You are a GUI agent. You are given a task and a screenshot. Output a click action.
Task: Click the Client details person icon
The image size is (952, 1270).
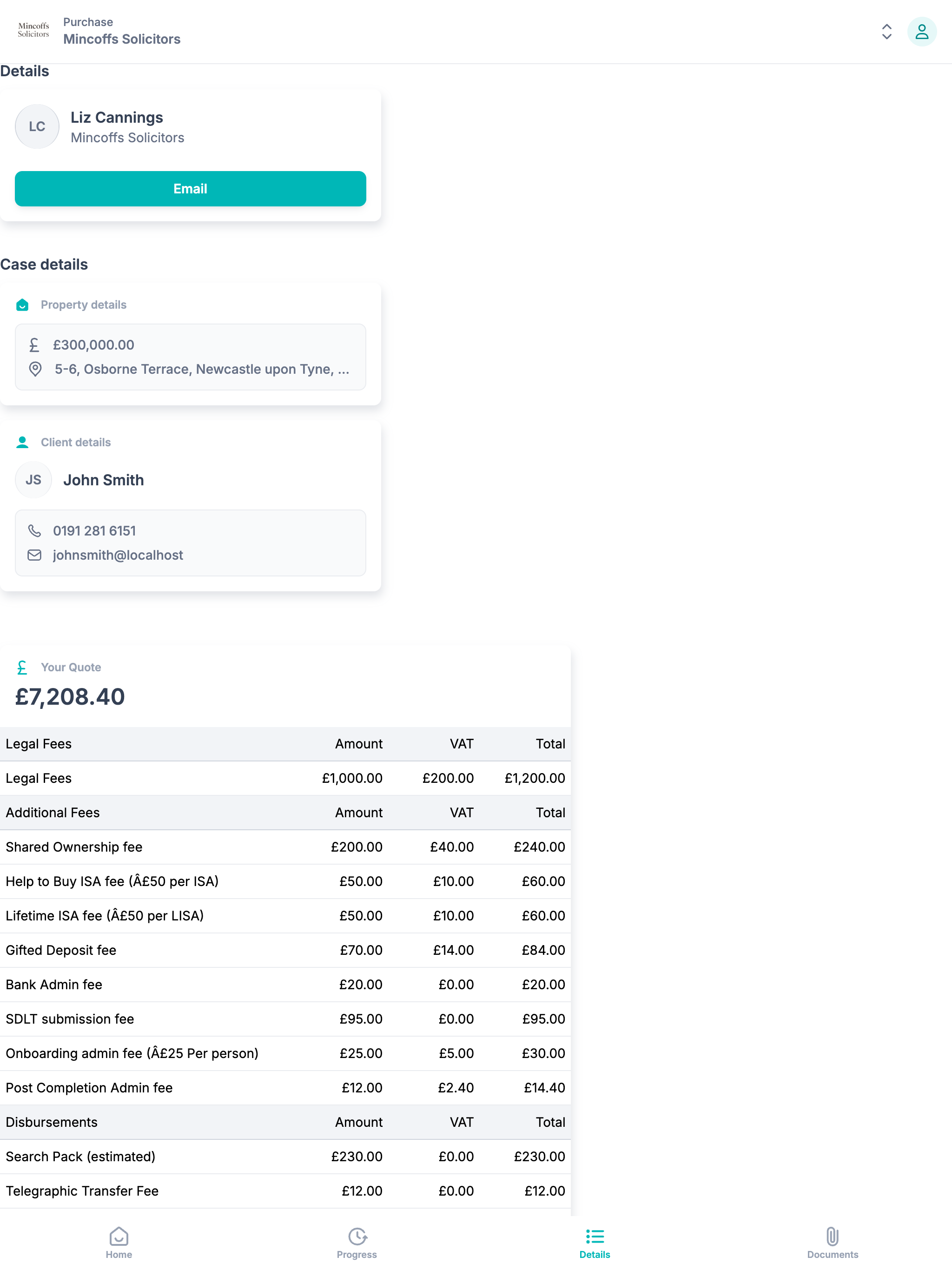22,442
